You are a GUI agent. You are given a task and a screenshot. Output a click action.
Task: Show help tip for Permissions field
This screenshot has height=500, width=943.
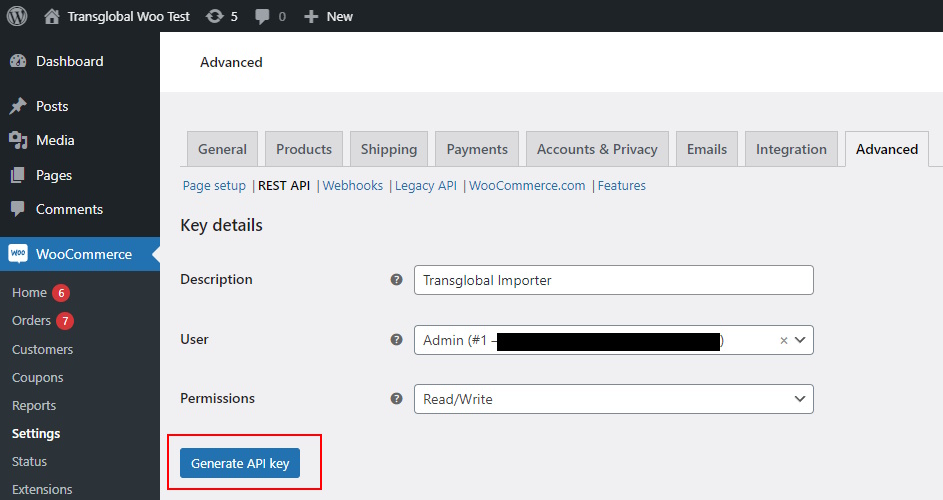[x=396, y=398]
